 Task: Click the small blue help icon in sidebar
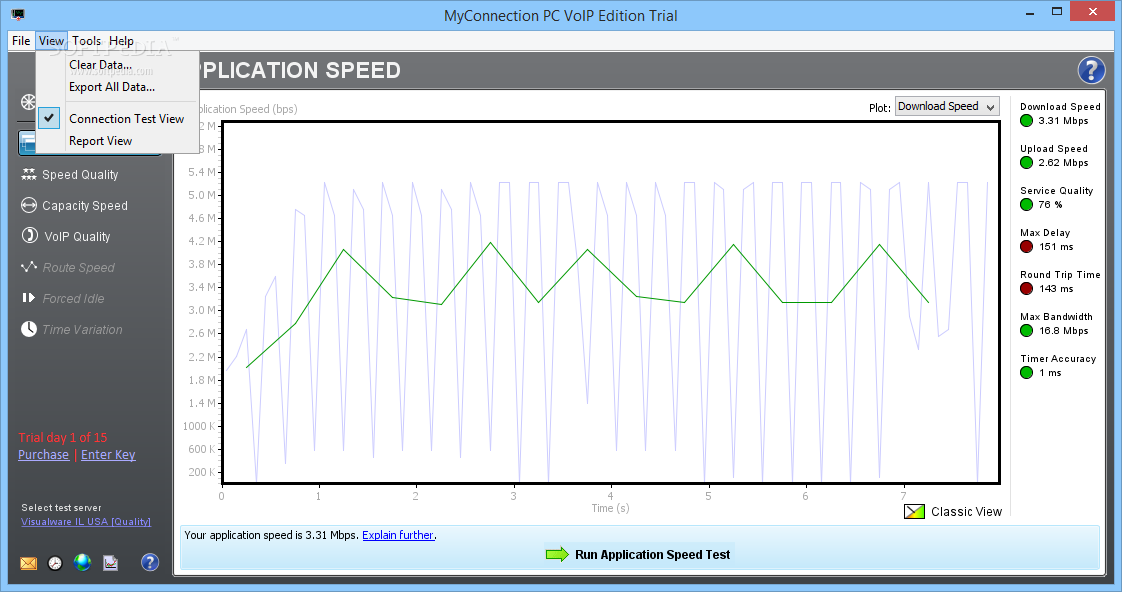150,562
